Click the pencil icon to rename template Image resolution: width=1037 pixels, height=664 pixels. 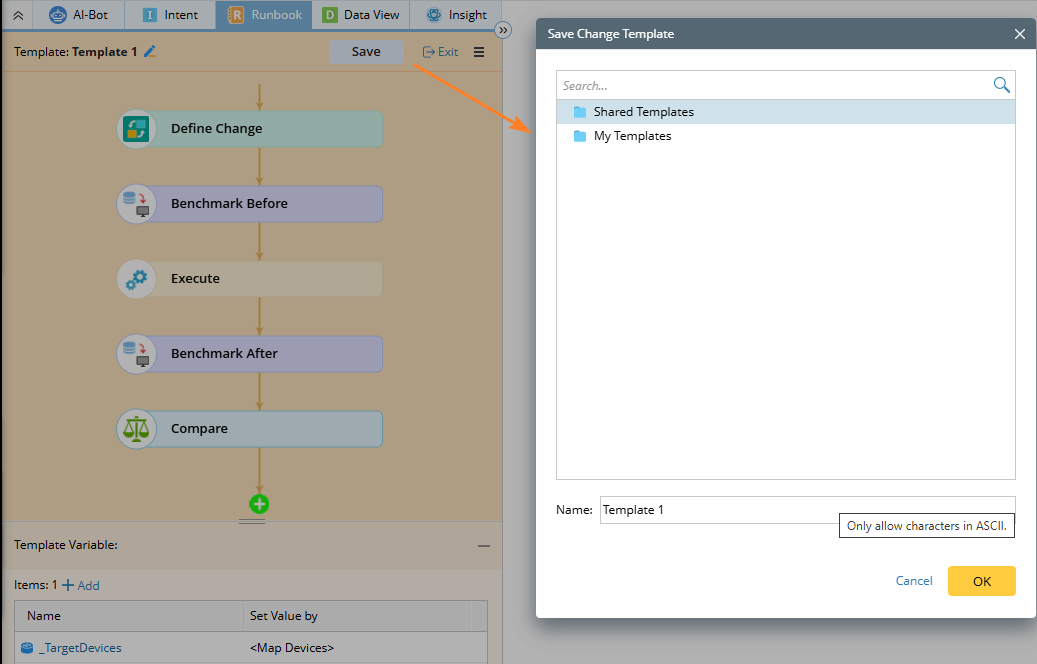[150, 52]
